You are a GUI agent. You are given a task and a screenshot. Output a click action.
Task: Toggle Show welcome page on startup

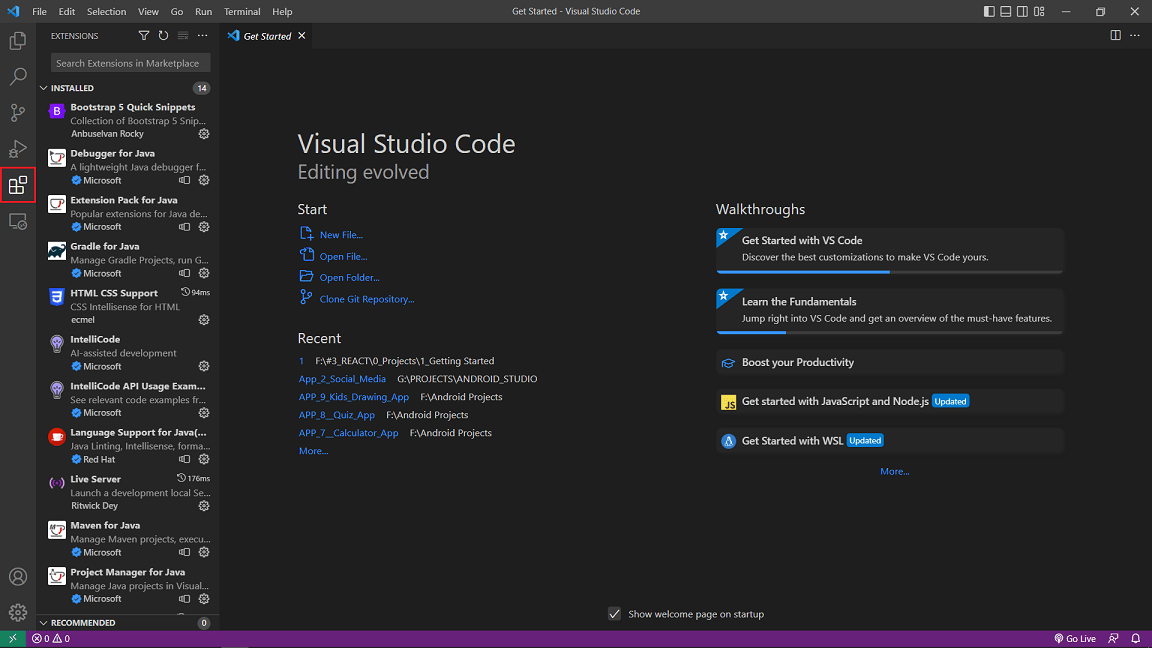click(x=614, y=613)
